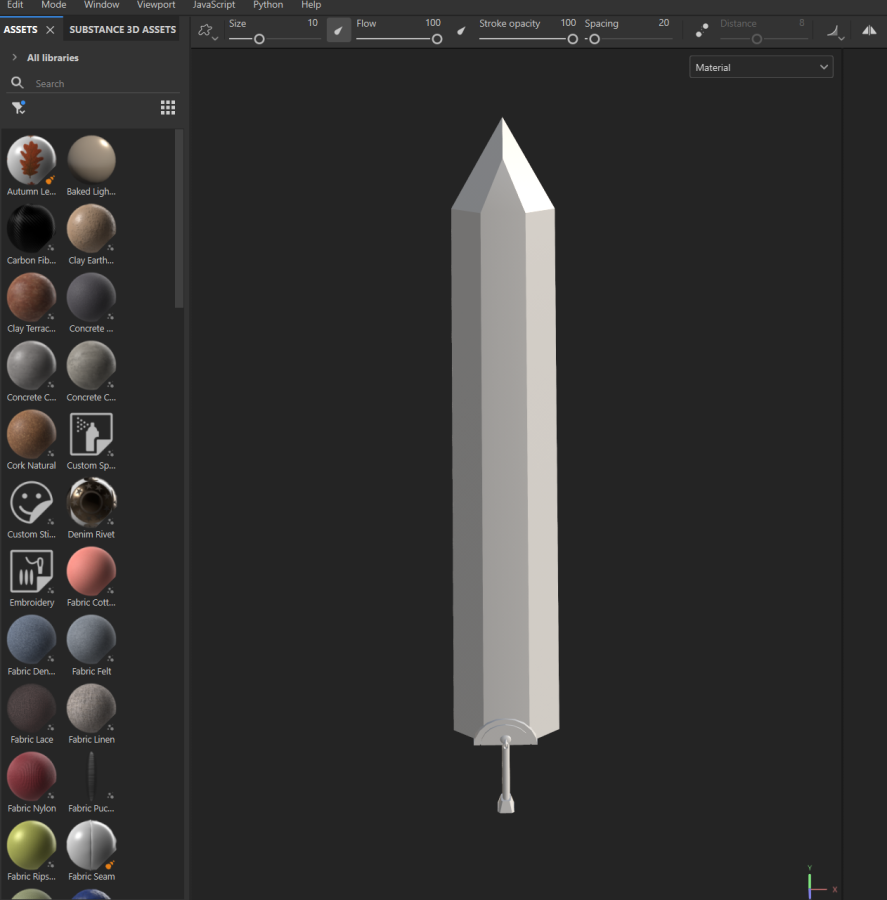This screenshot has width=887, height=900.
Task: Open the alignment options dropdown
Action: coord(835,32)
